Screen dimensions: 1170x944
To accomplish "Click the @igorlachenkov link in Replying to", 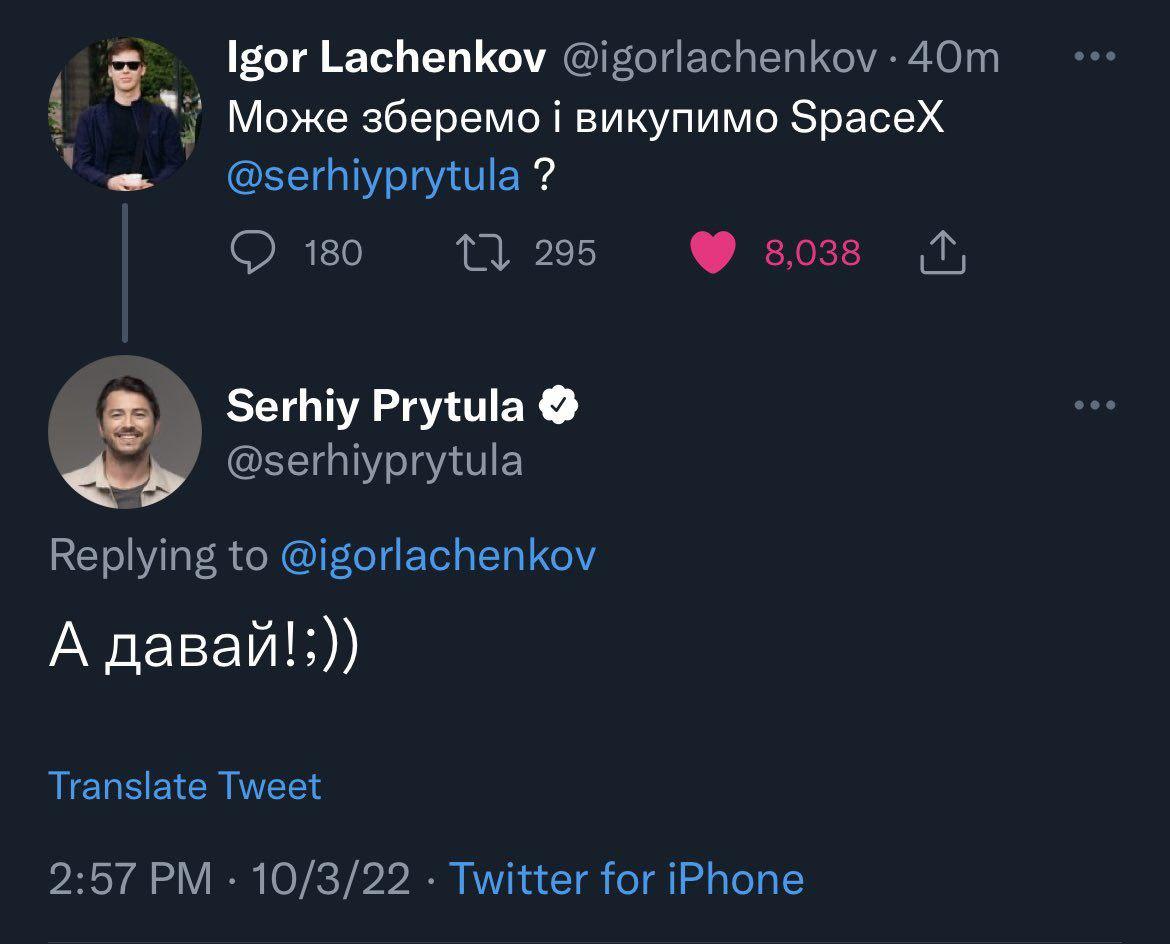I will pyautogui.click(x=437, y=555).
